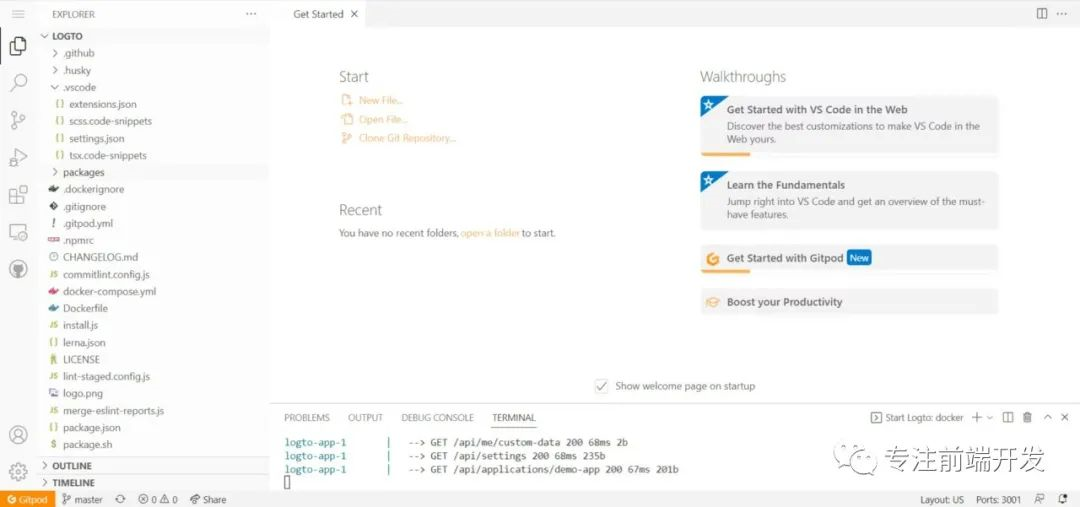Split the editor layout icon
Image resolution: width=1080 pixels, height=507 pixels.
click(x=1042, y=14)
